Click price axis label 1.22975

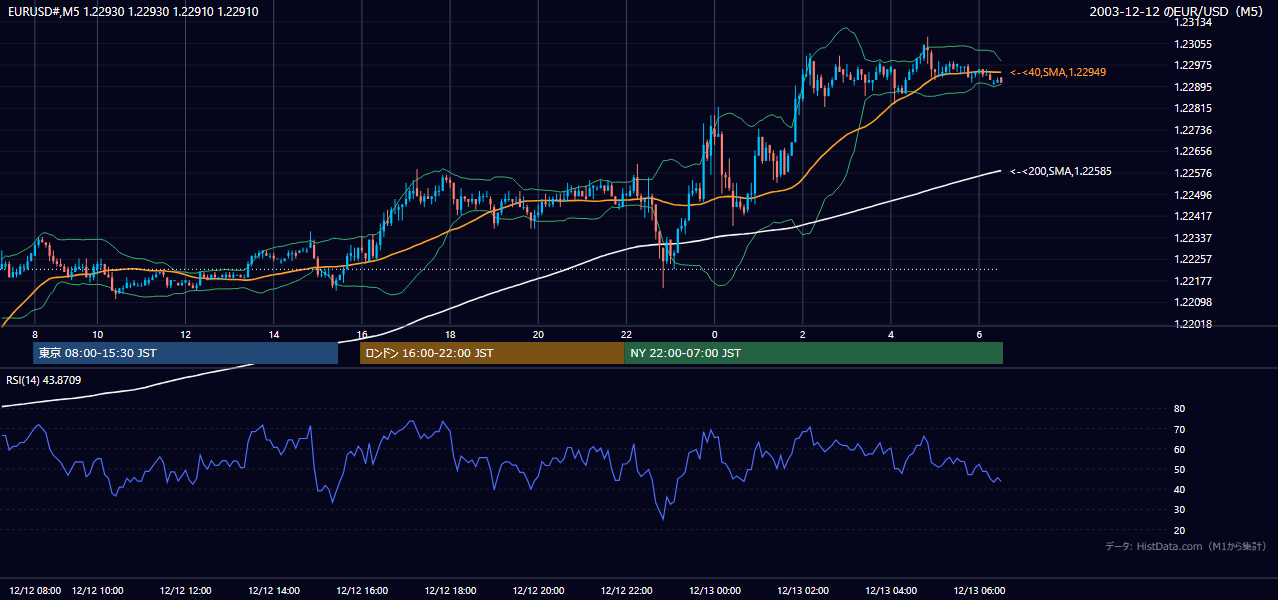(1193, 65)
